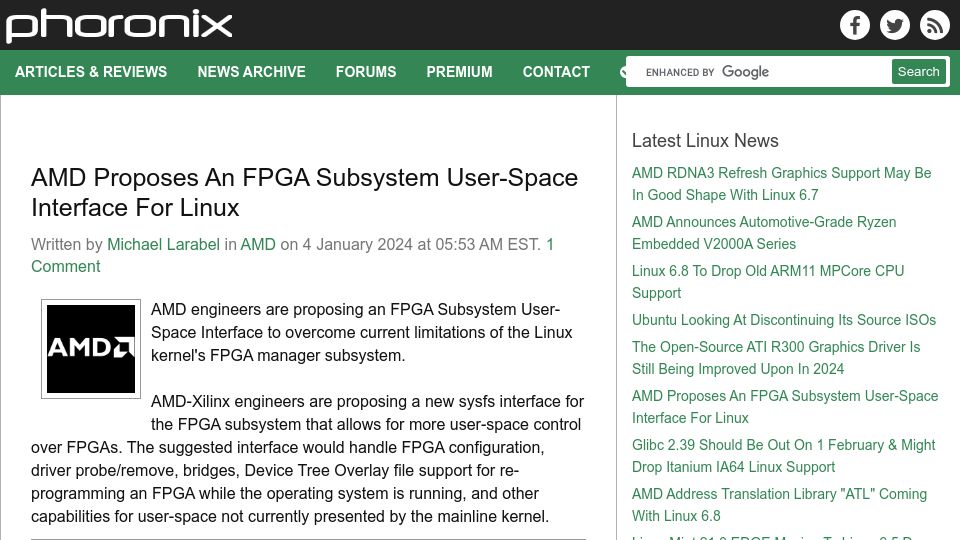
Task: Click the Latest Linux News heading
Action: click(705, 140)
